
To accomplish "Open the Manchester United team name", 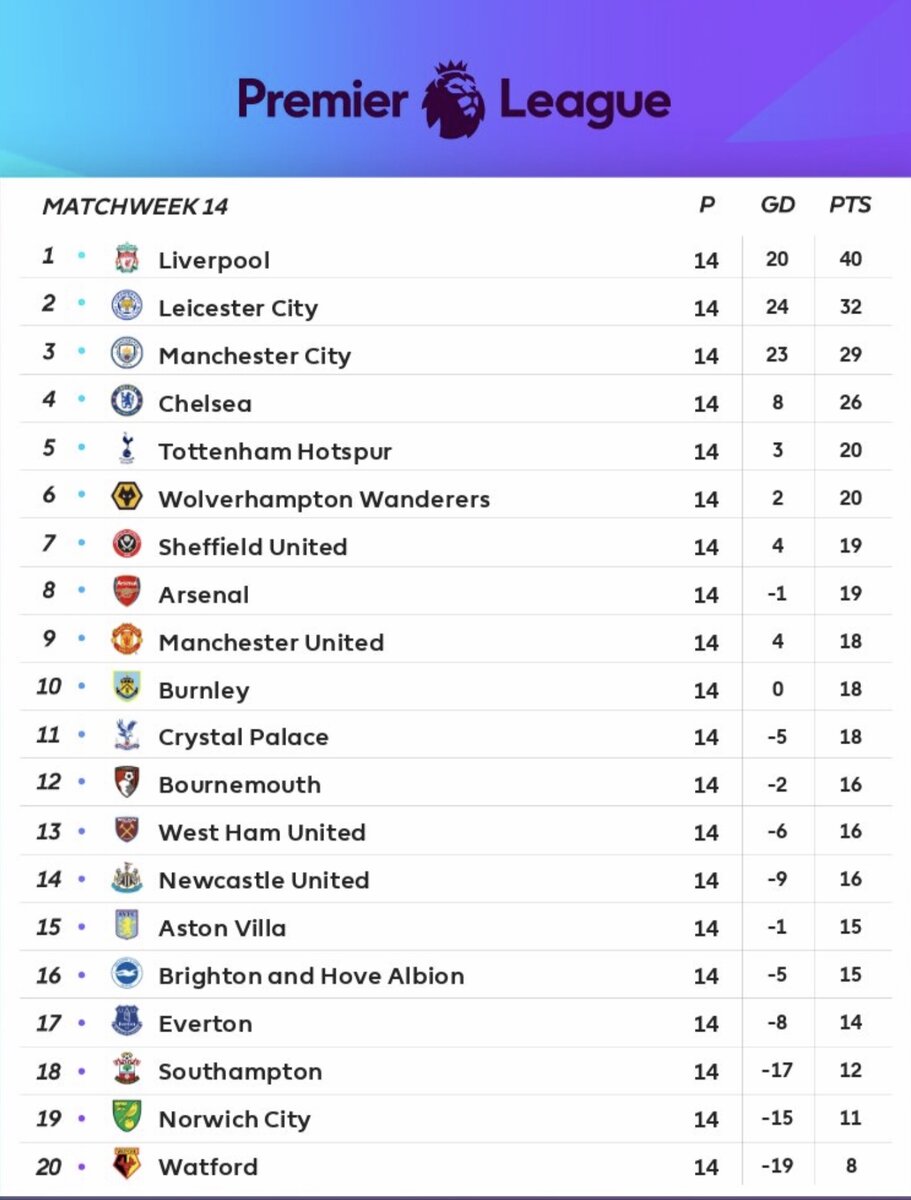I will pos(271,642).
